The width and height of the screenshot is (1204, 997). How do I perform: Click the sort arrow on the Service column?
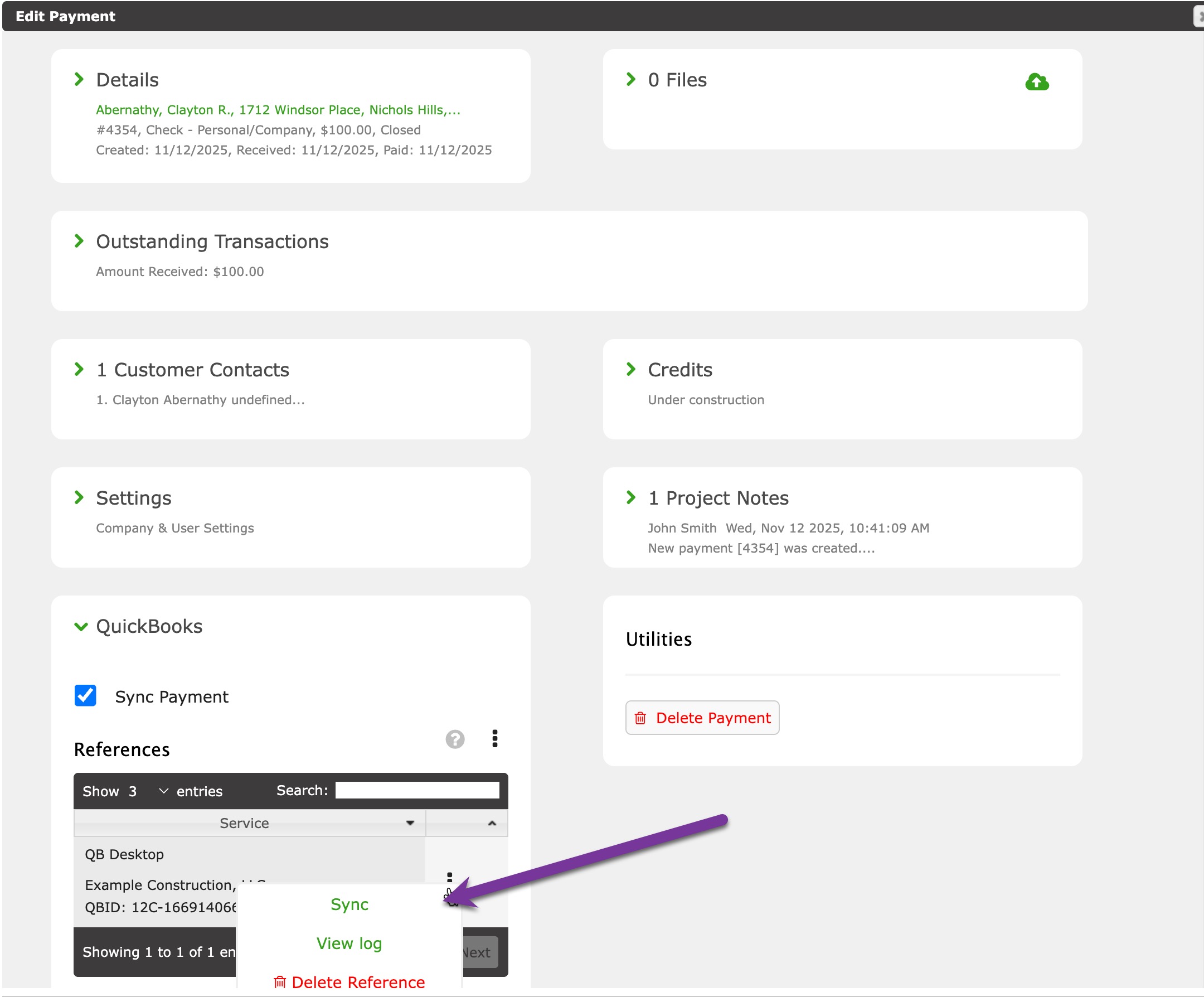[x=410, y=822]
